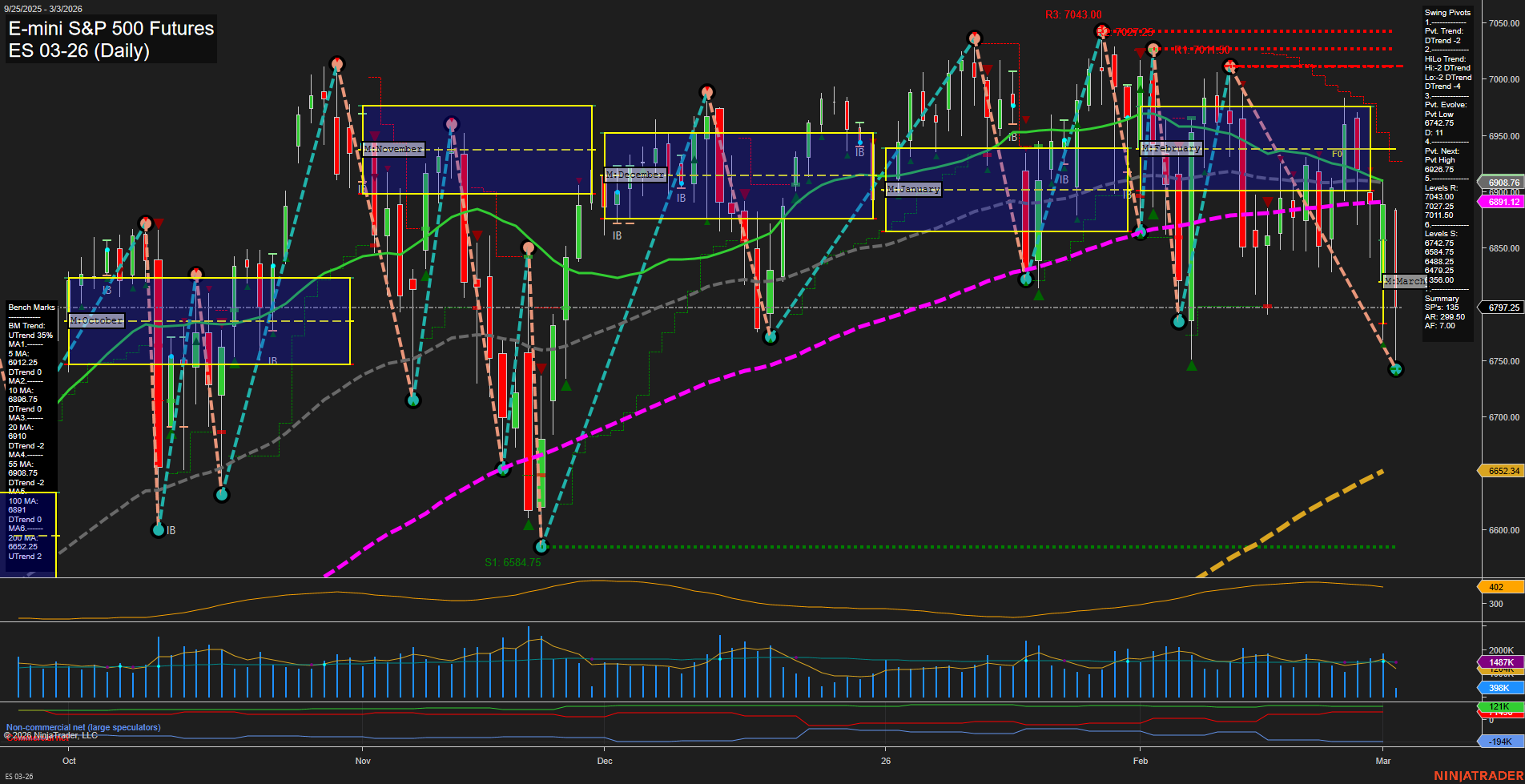This screenshot has width=1525, height=784.
Task: Click the cyan swing-low dot labeled IB near October
Action: (x=159, y=529)
